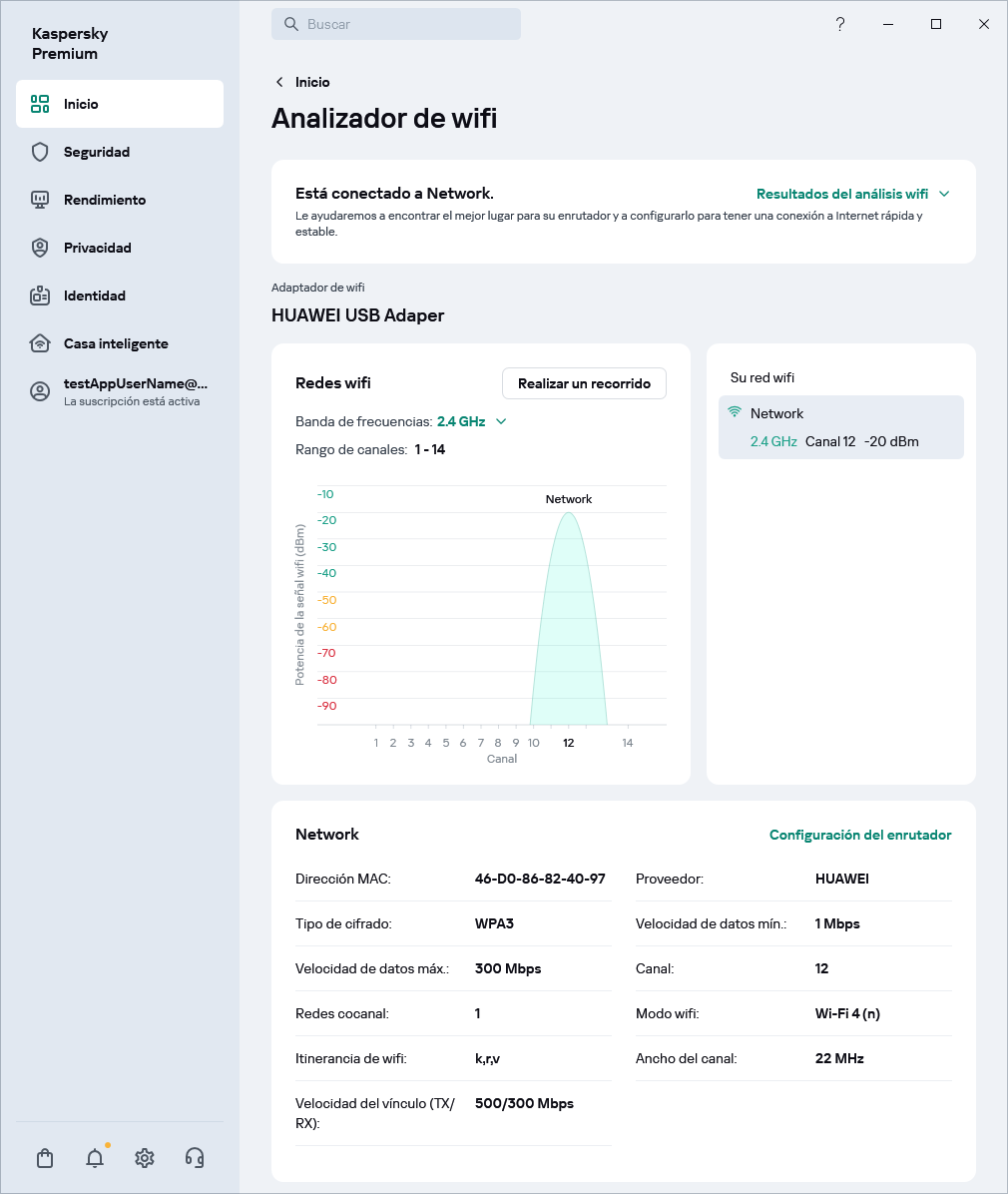Open the notifications bell icon
The width and height of the screenshot is (1008, 1194).
click(x=95, y=1158)
